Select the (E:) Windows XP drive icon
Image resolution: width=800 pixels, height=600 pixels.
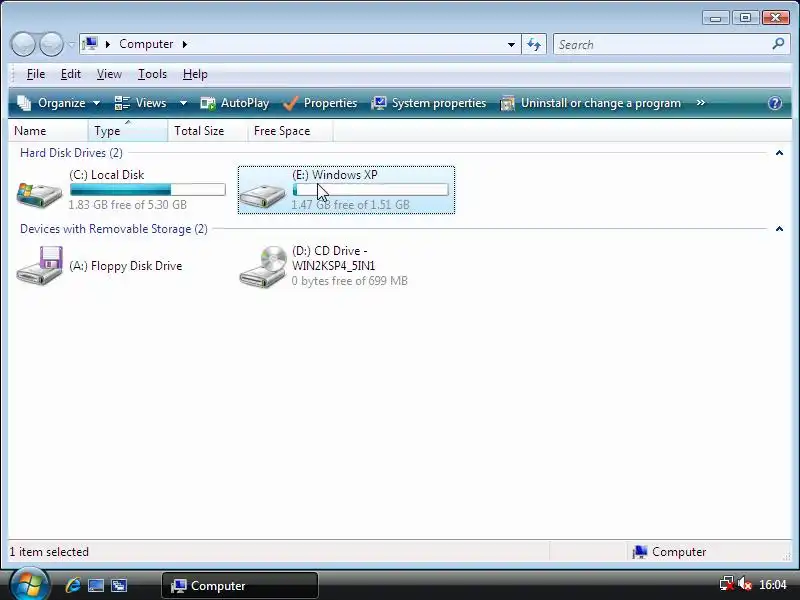point(262,195)
